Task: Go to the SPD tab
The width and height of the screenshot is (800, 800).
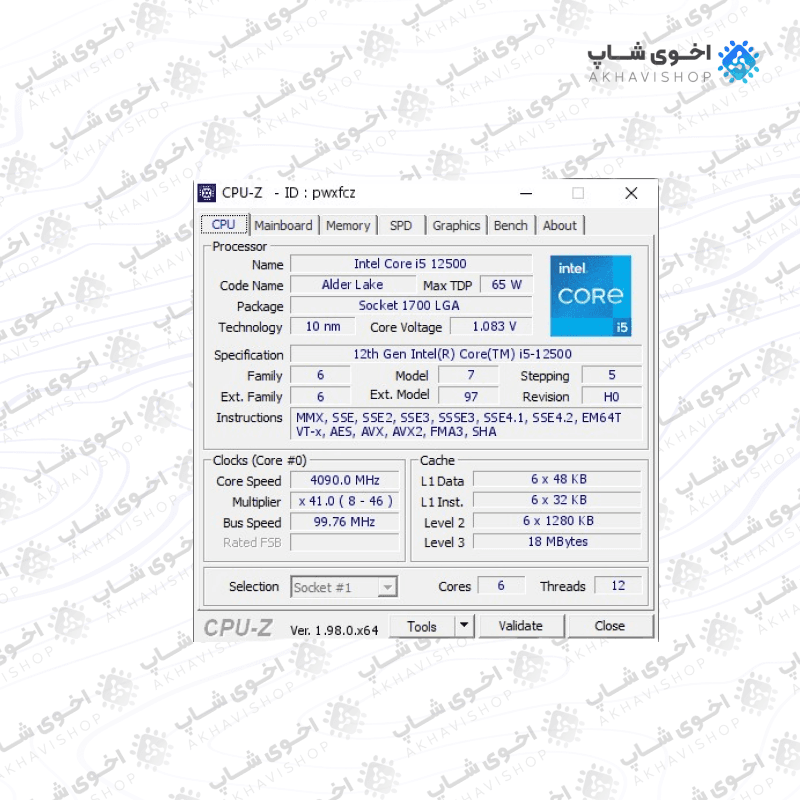Action: [401, 226]
